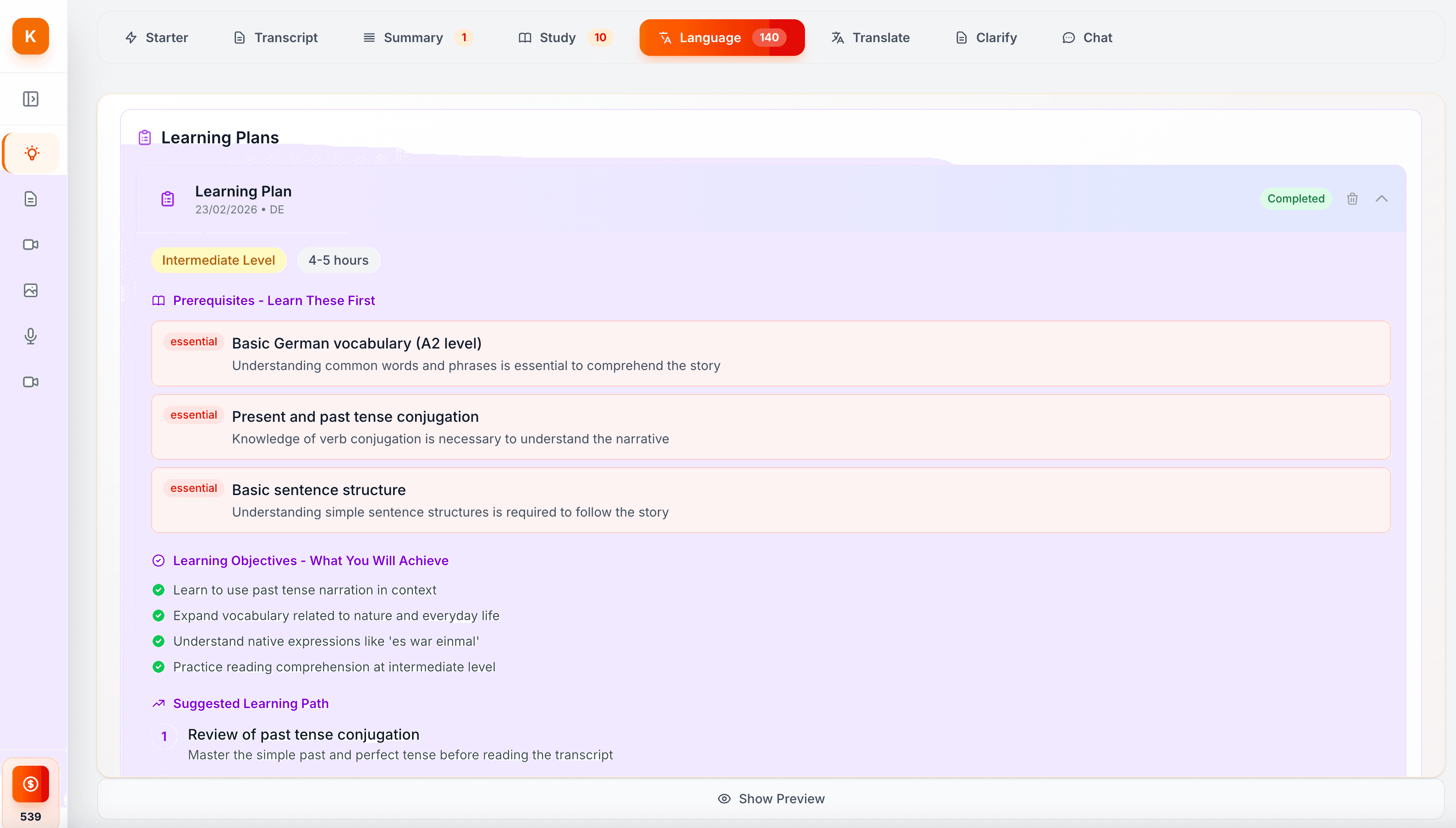Select the first video camera icon in sidebar

pos(31,245)
